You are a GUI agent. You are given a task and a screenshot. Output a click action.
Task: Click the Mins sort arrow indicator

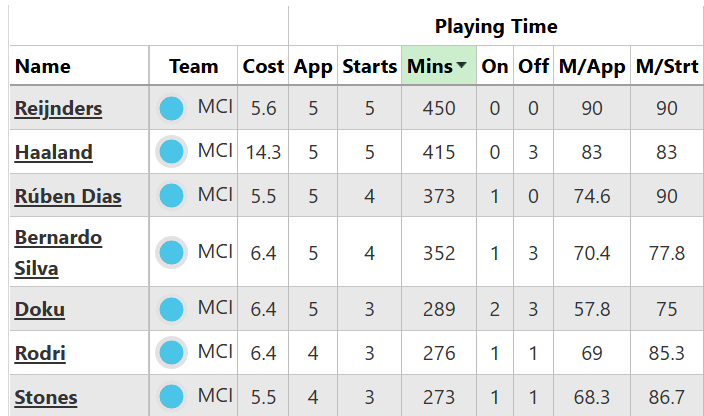pos(461,67)
